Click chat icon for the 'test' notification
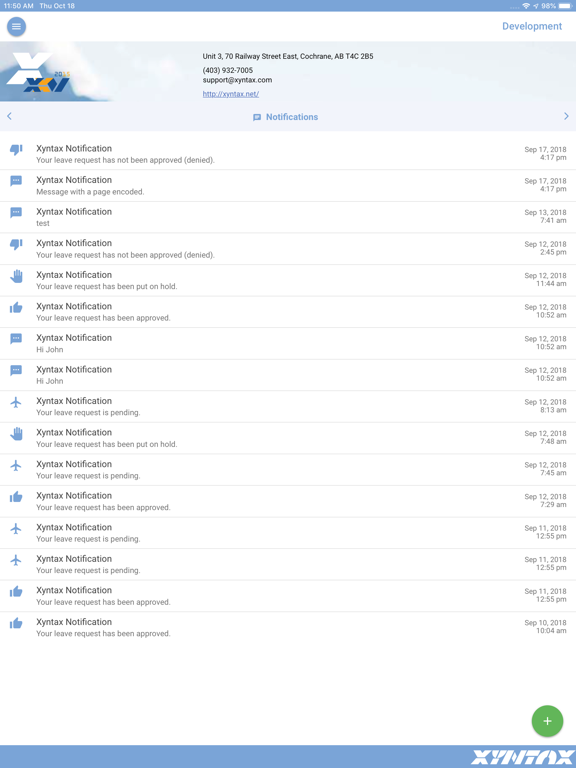 [x=16, y=213]
